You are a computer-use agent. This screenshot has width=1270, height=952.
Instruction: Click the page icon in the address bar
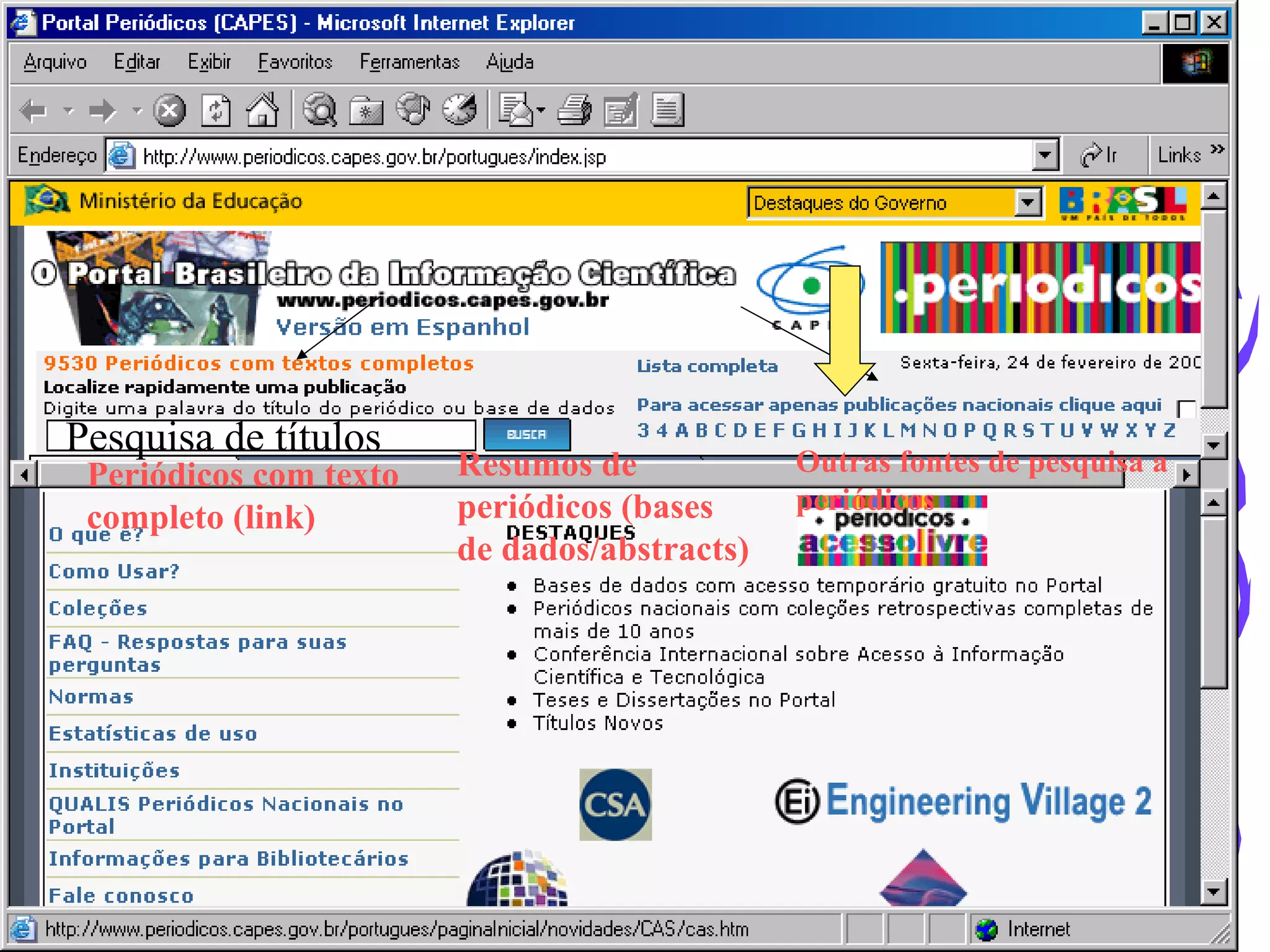point(122,156)
